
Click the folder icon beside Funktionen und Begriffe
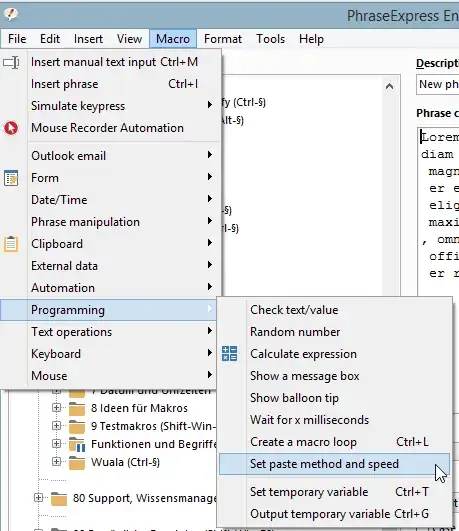[77, 445]
